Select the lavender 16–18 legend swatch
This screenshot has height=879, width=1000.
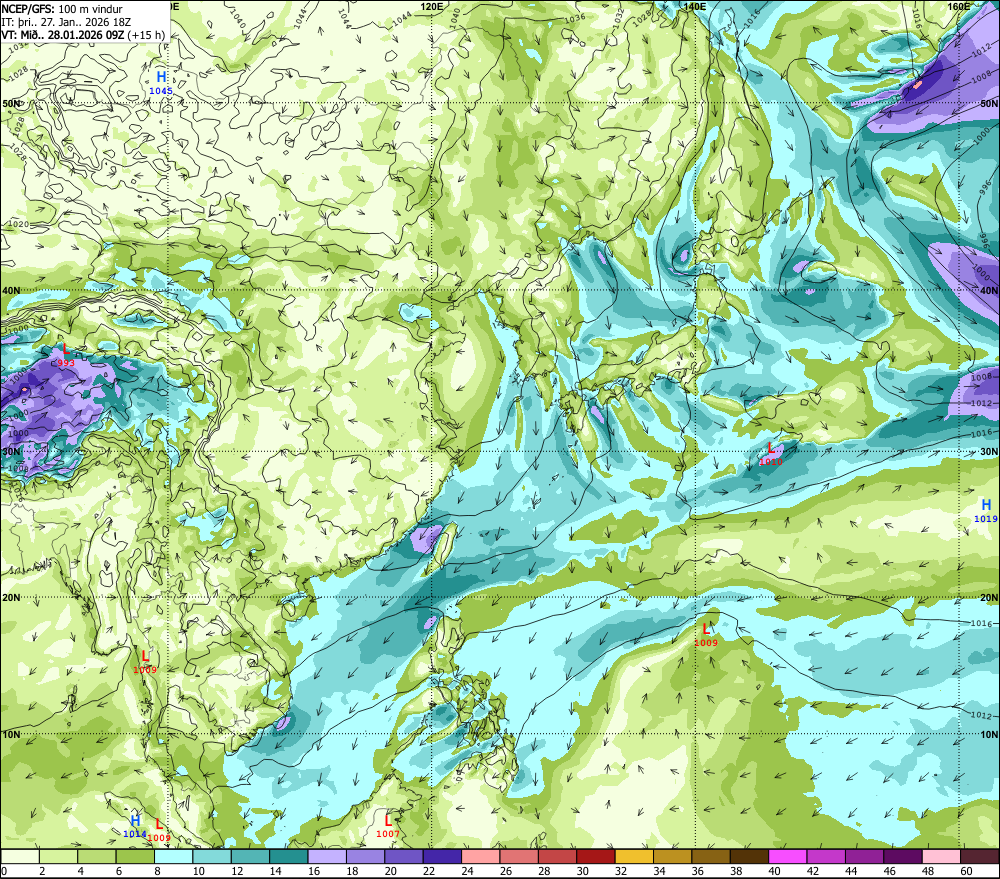(327, 856)
